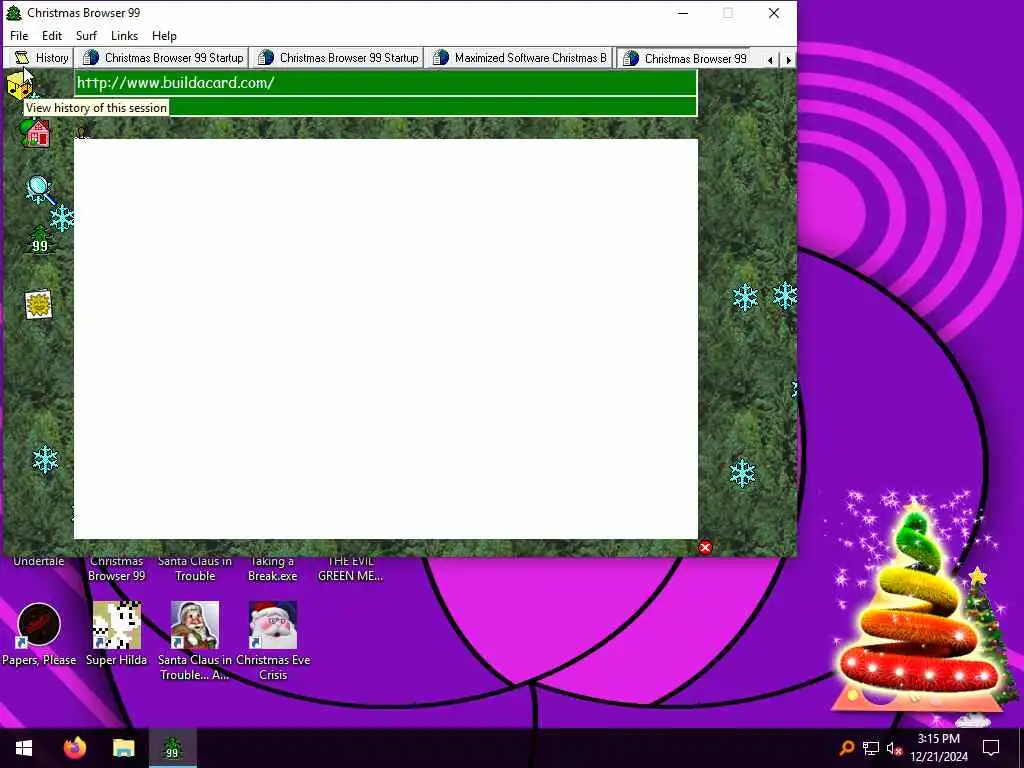Click the tiny bell icon above the page
The image size is (1024, 768).
[x=81, y=133]
